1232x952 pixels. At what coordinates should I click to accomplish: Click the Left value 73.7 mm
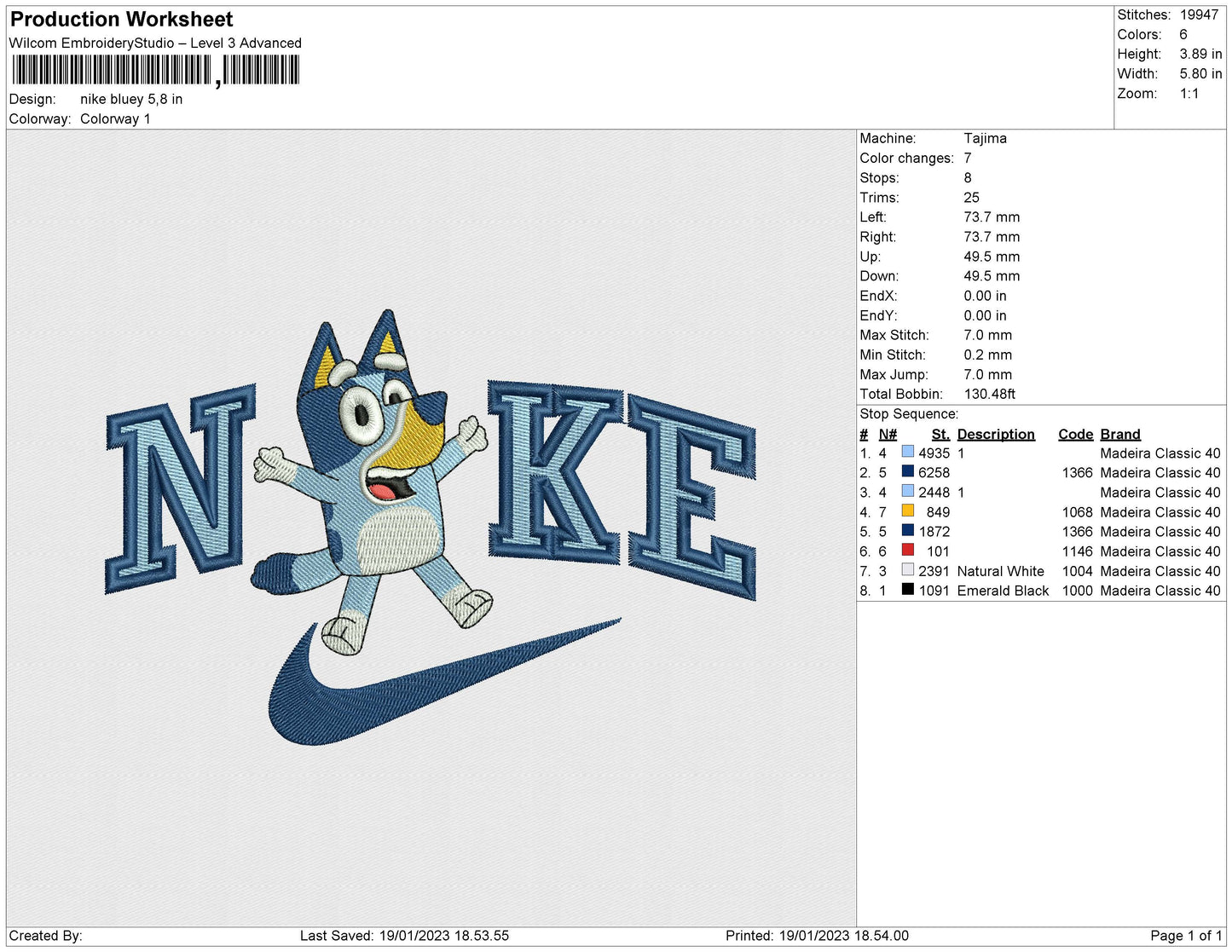click(992, 216)
